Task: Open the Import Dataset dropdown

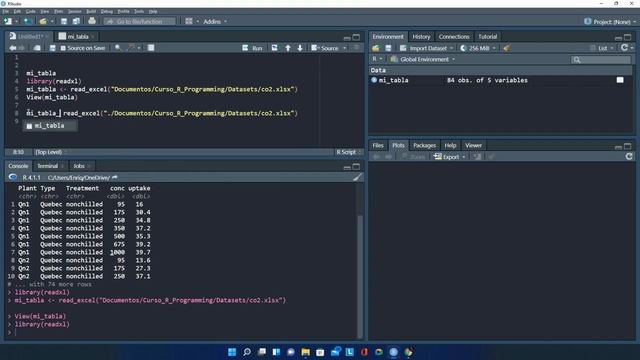Action: 427,48
